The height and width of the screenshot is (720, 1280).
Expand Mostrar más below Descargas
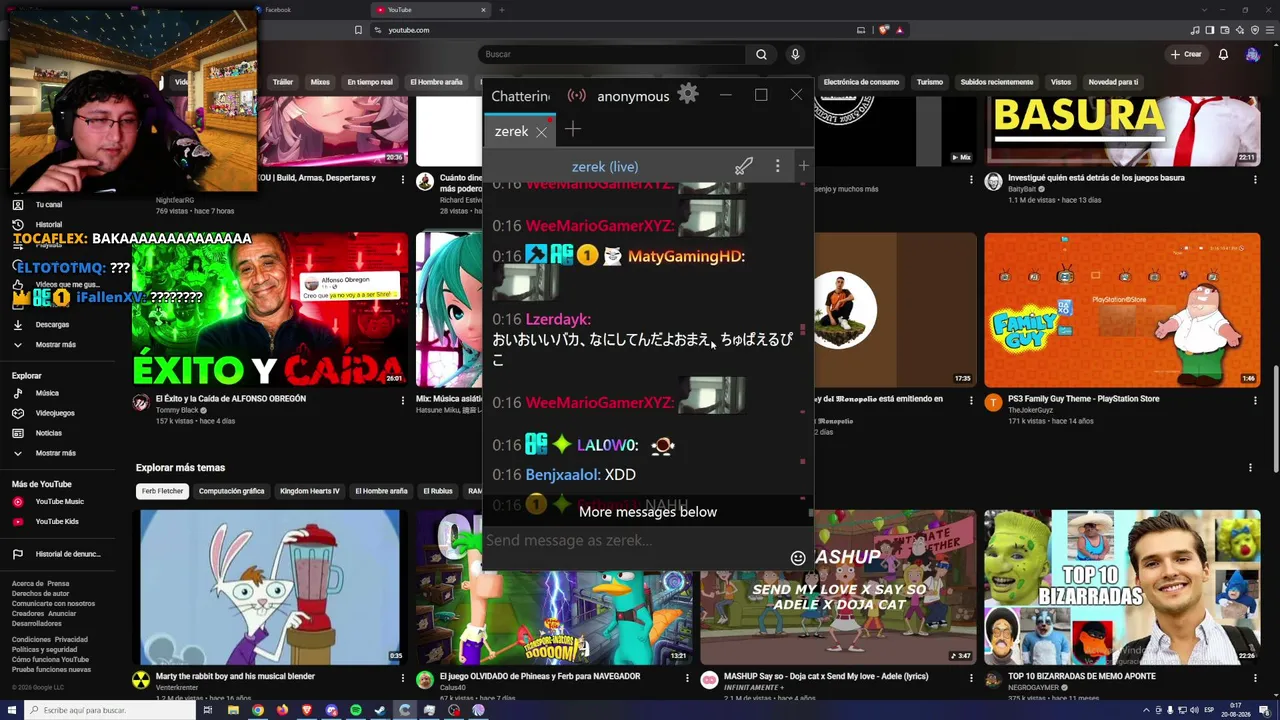point(56,344)
